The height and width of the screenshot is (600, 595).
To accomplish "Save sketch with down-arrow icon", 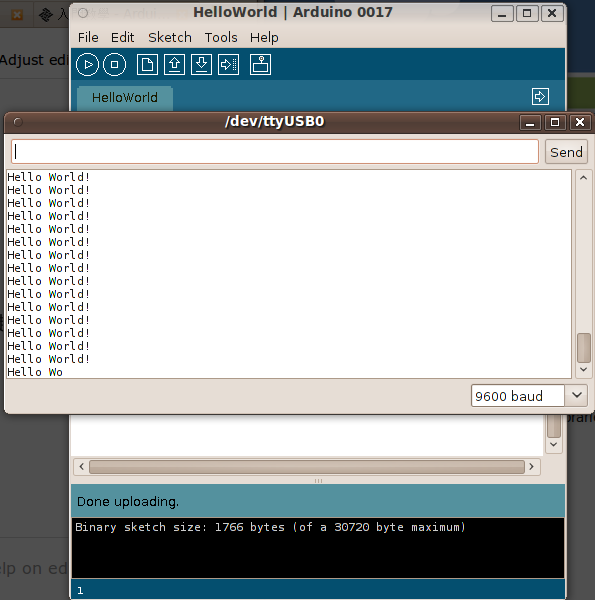I will click(x=201, y=64).
